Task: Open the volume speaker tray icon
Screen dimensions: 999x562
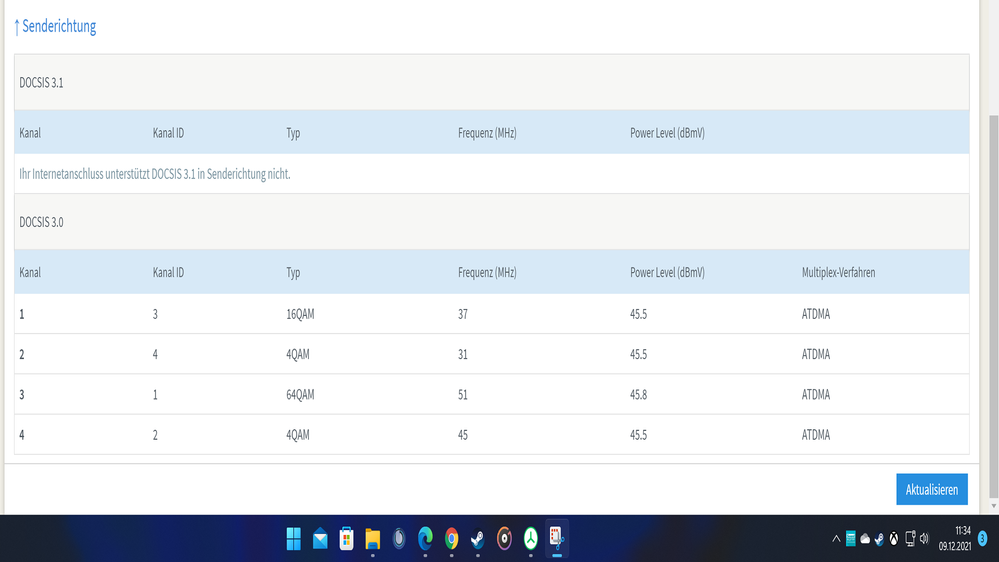Action: click(924, 539)
